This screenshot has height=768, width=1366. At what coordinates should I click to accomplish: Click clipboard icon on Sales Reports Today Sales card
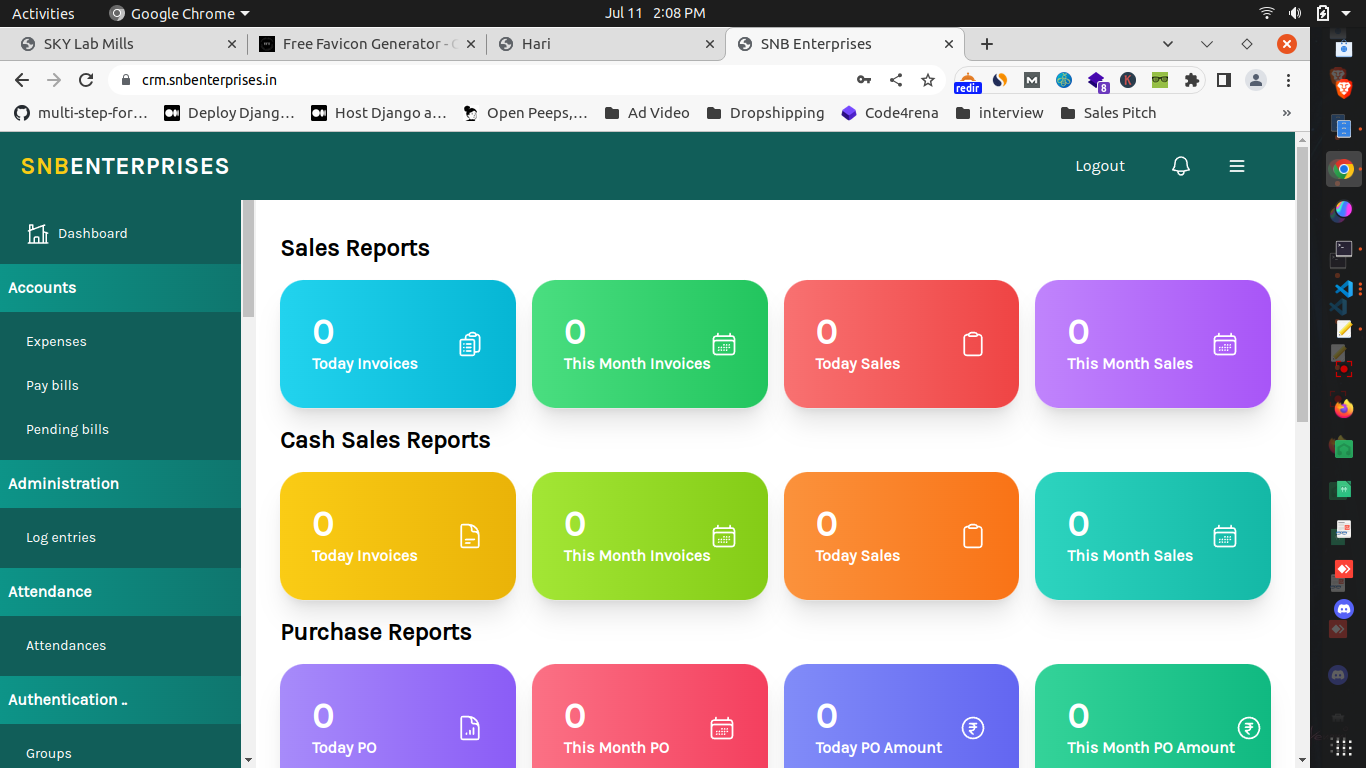click(973, 344)
